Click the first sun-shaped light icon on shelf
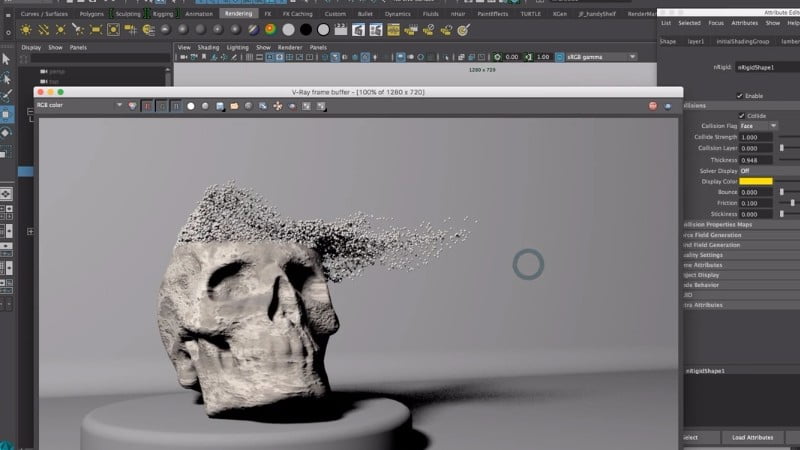This screenshot has height=450, width=800. click(26, 30)
